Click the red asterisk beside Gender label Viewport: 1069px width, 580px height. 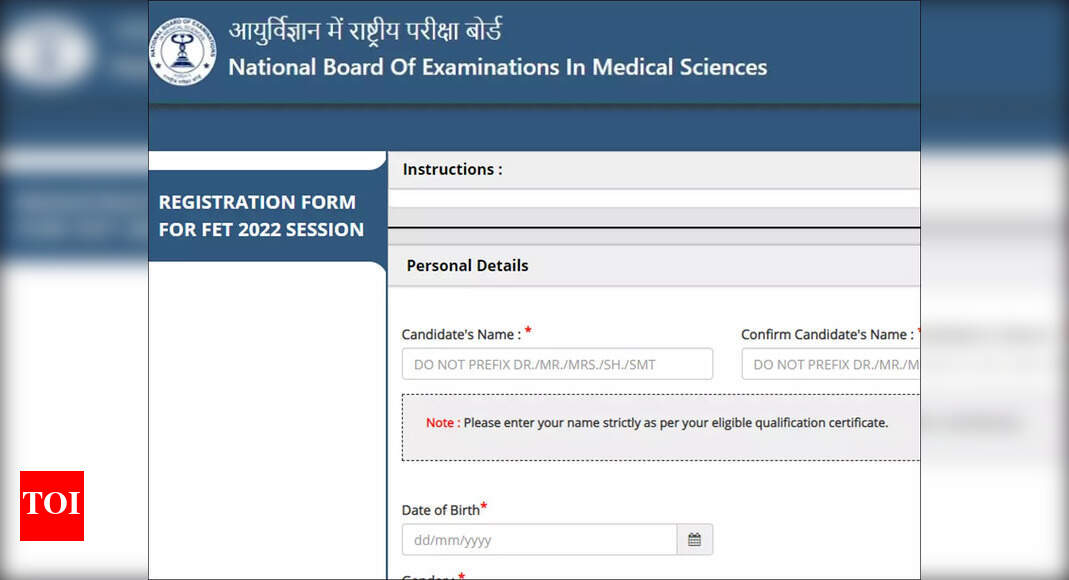tap(460, 576)
